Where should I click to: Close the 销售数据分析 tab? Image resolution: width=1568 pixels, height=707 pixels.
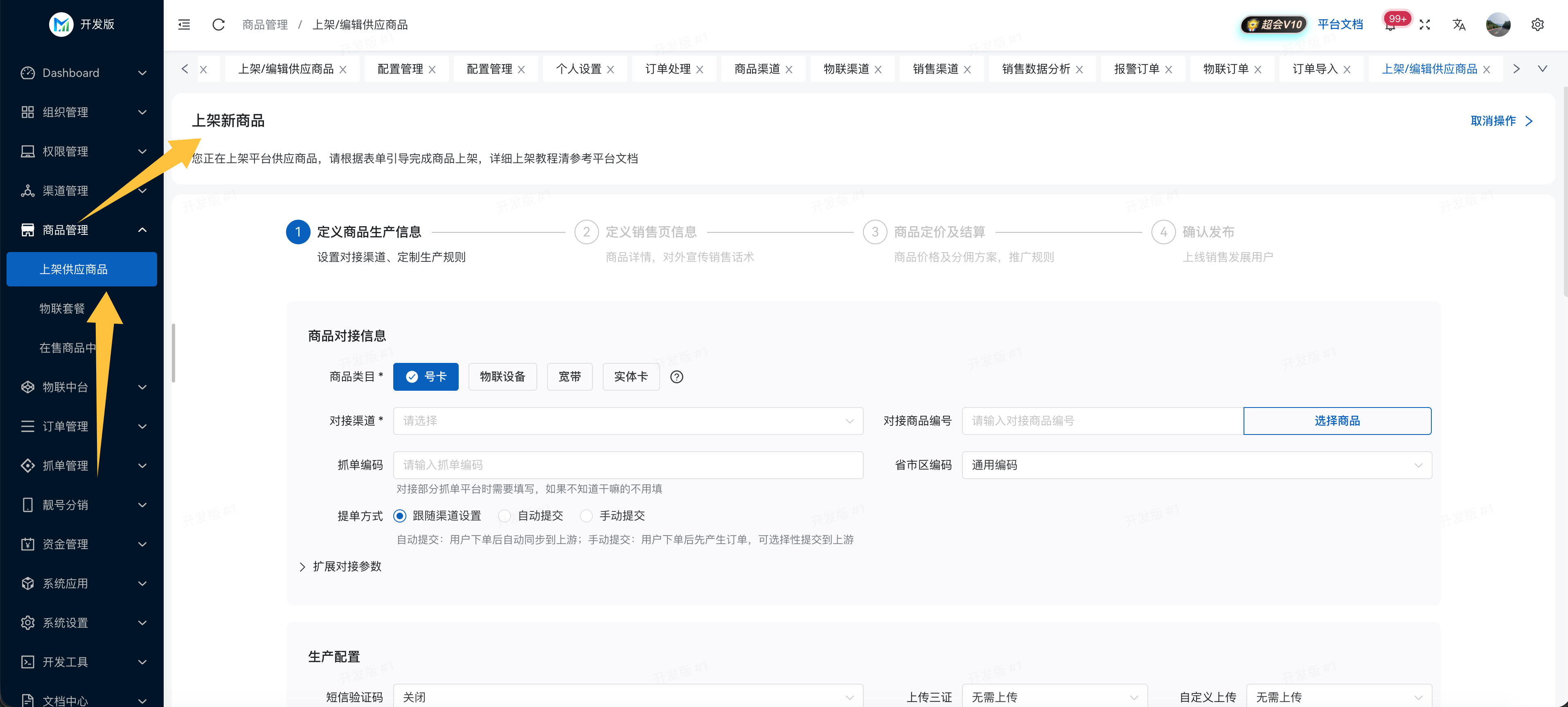click(x=1079, y=70)
